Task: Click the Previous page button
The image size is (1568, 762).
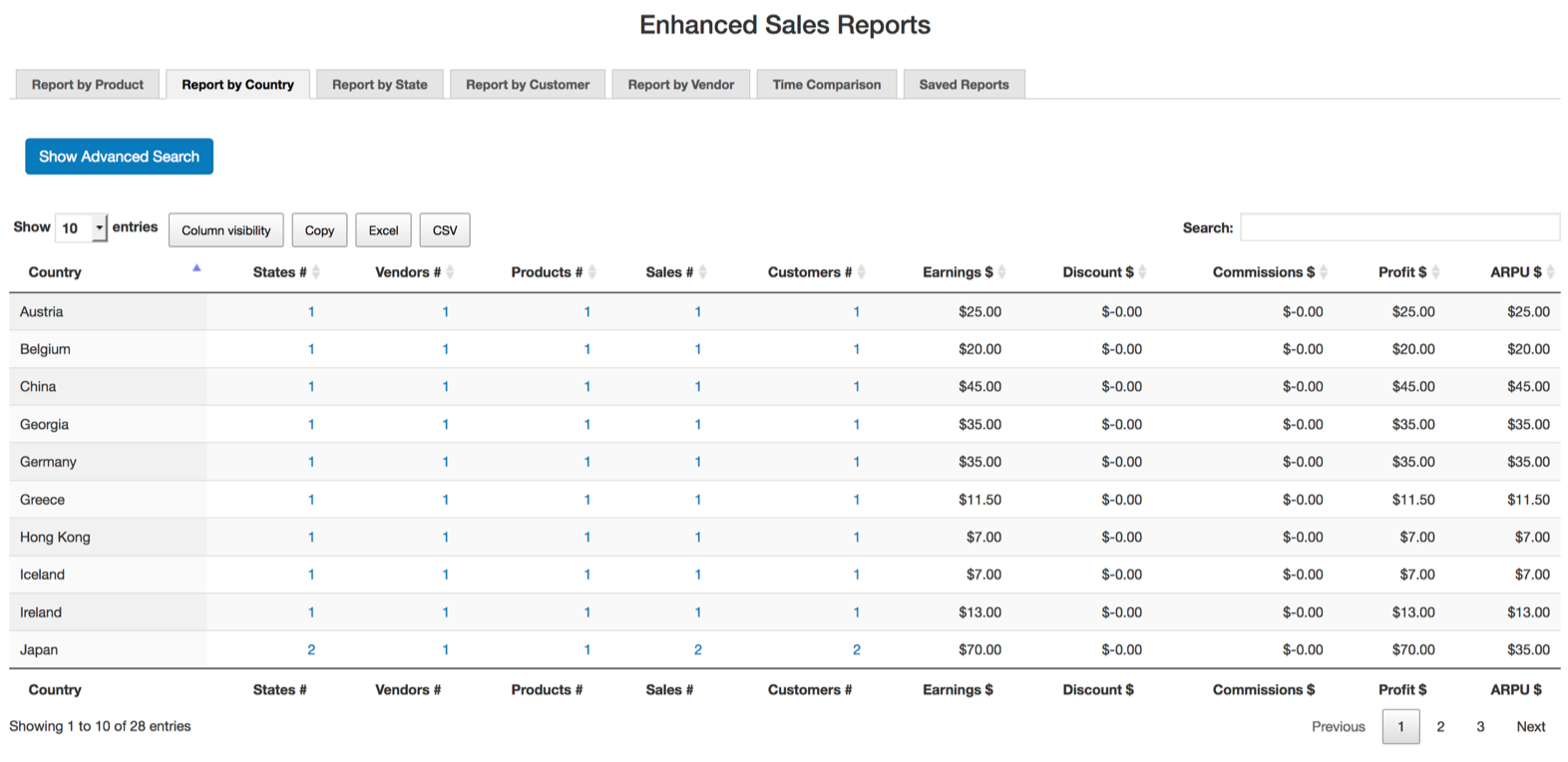Action: pyautogui.click(x=1339, y=727)
